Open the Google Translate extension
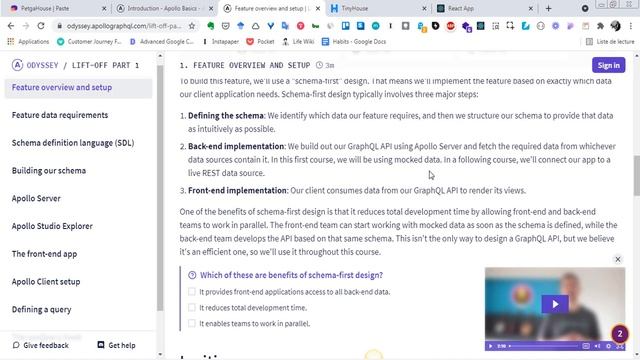The height and width of the screenshot is (360, 640). [285, 26]
